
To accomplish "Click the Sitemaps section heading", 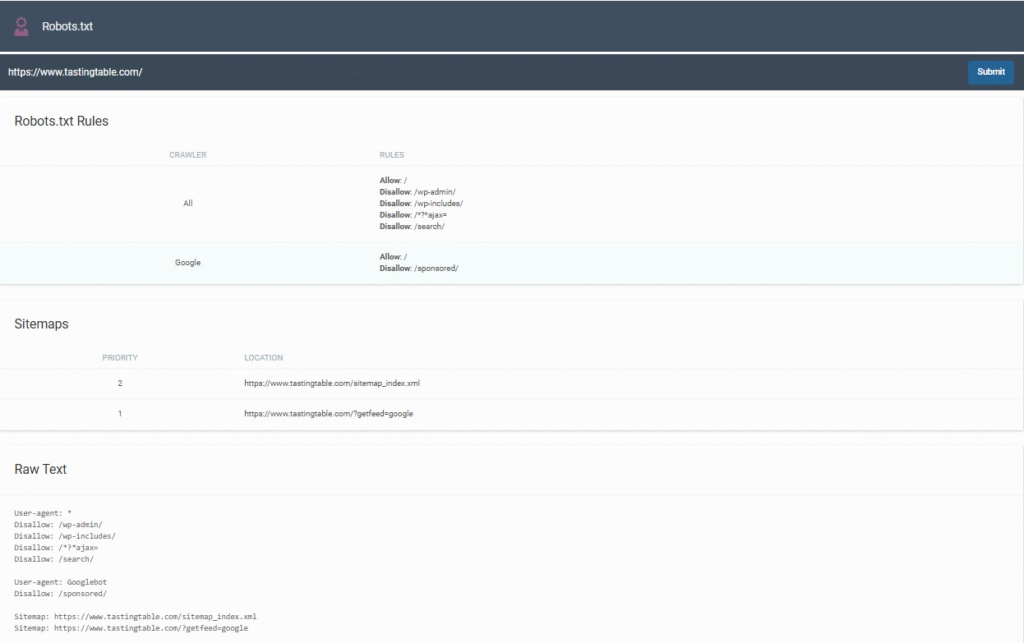I will point(41,324).
